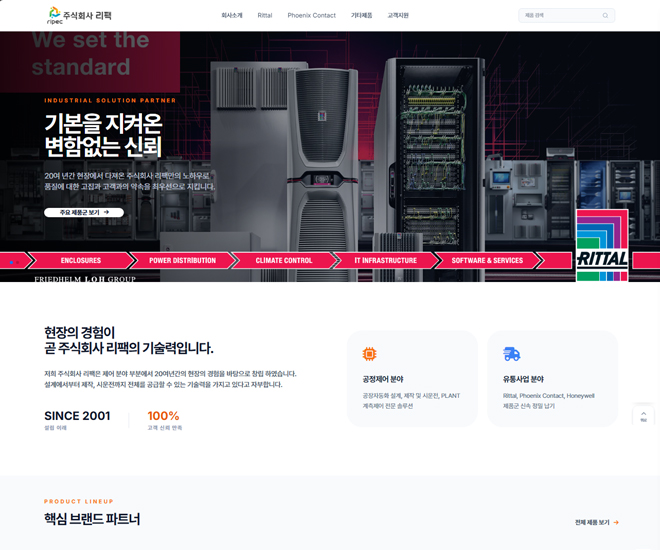This screenshot has width=660, height=550.
Task: Click the INDUSTRIAL SOLUTION PARTNER label
Action: pos(110,100)
